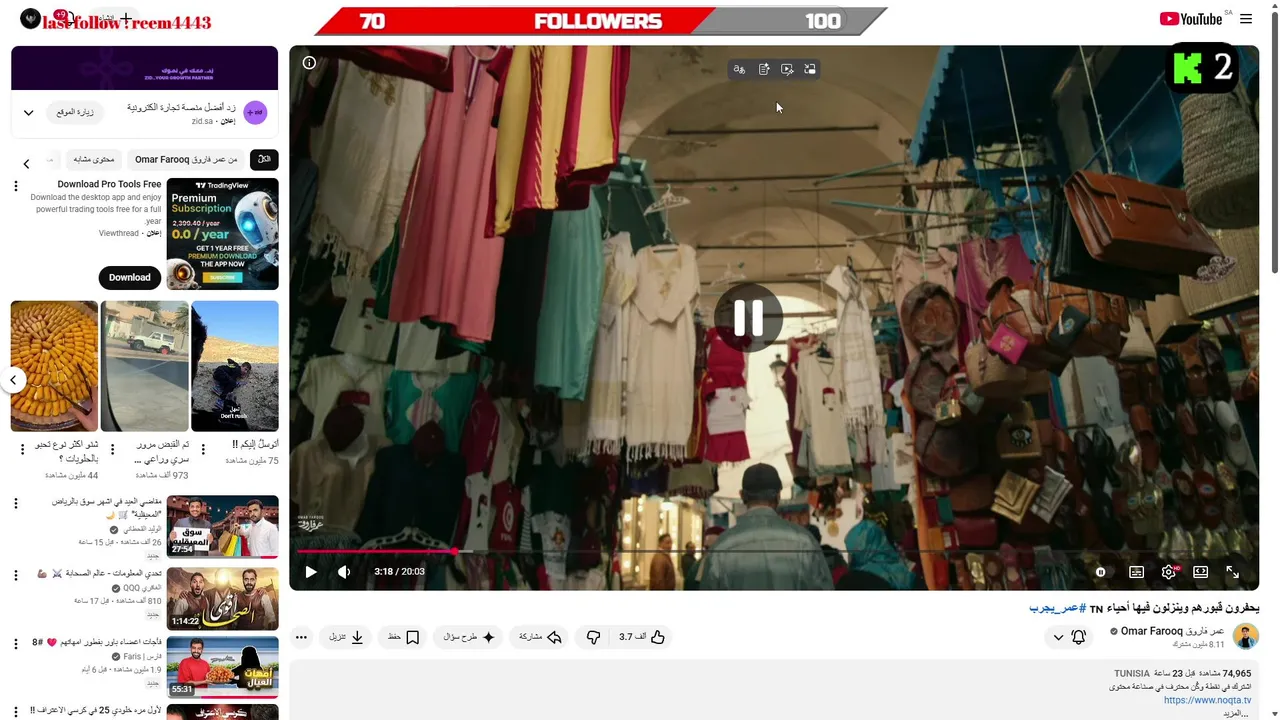Click the picture-in-picture icon at top of player

810,69
